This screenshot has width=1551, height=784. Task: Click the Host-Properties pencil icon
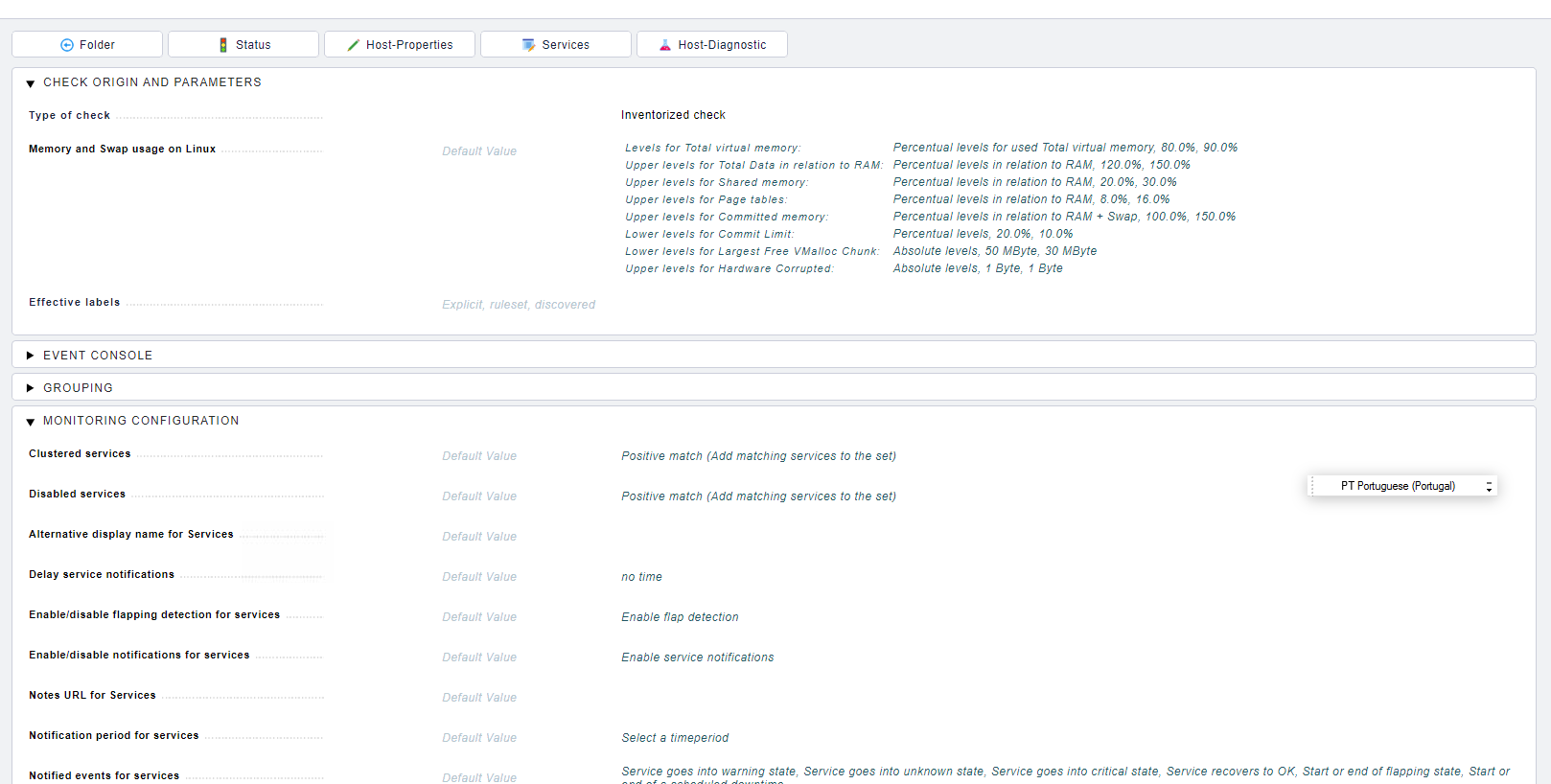coord(354,45)
